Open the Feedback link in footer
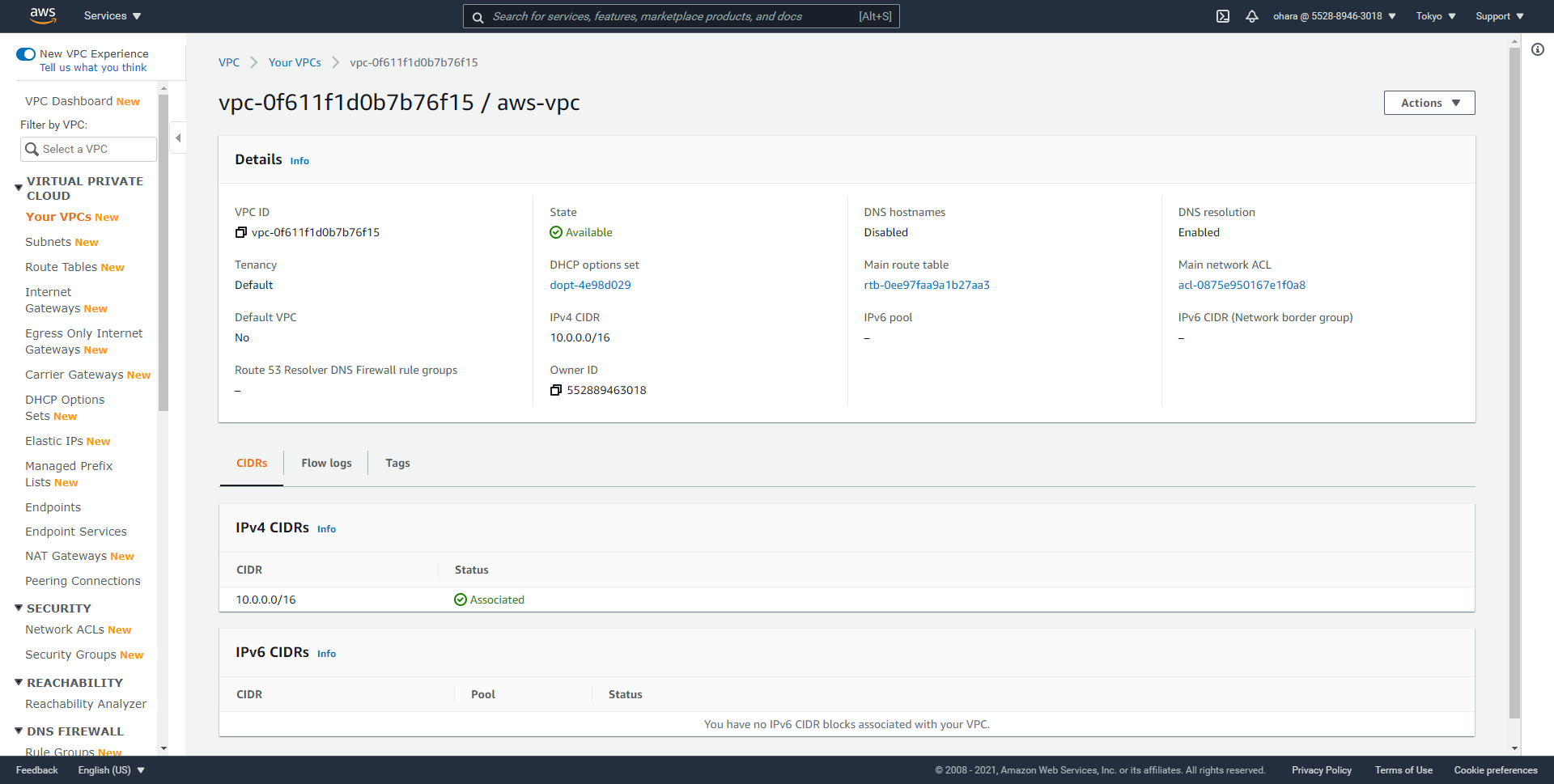Viewport: 1554px width, 784px height. coord(37,770)
